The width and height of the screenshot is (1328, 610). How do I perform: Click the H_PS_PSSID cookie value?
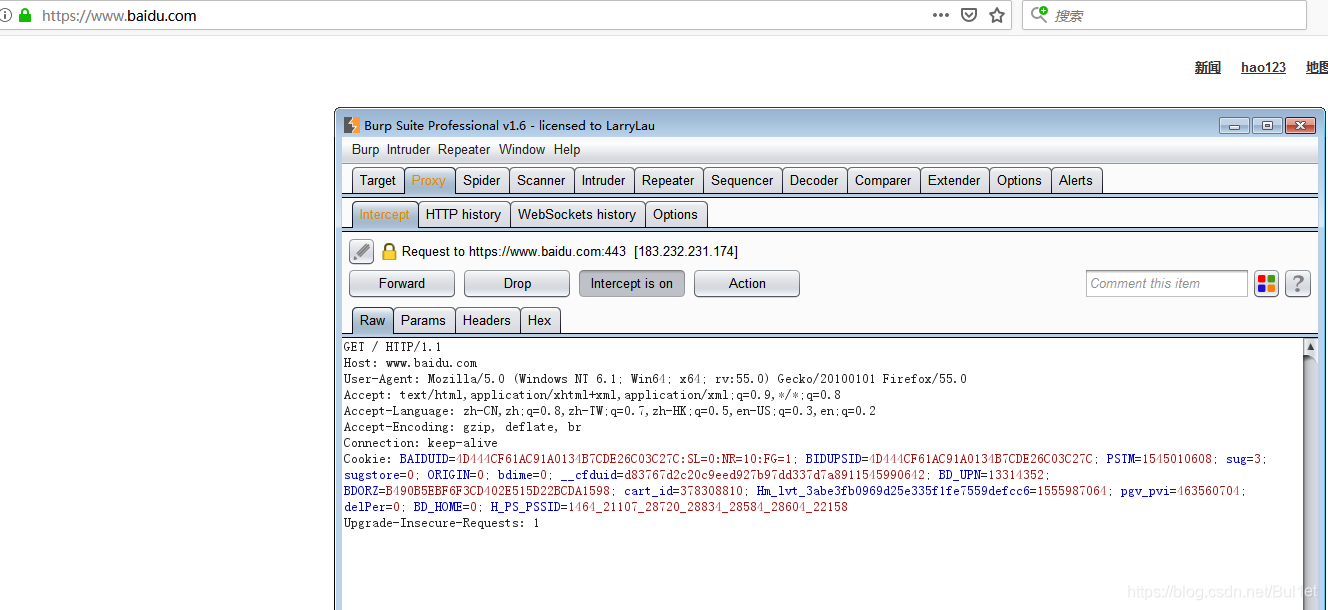pyautogui.click(x=708, y=507)
